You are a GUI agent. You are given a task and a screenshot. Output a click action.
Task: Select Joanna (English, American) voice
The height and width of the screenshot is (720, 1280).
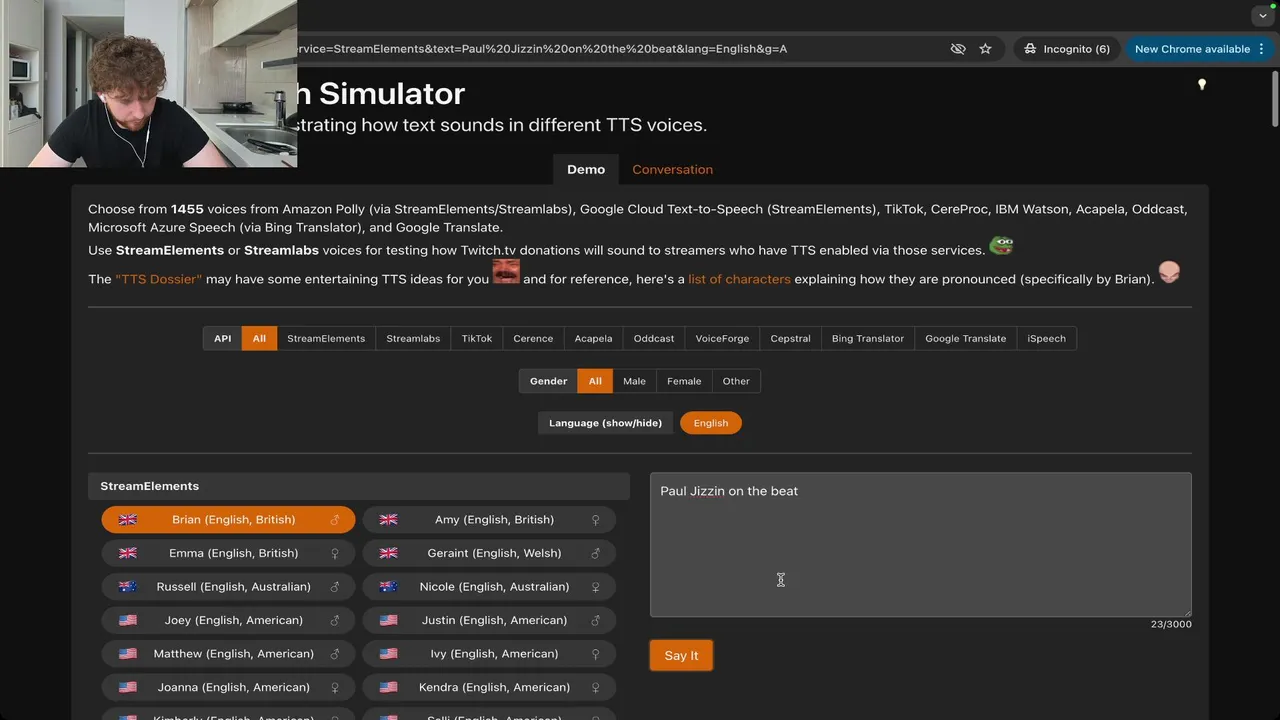pyautogui.click(x=228, y=687)
